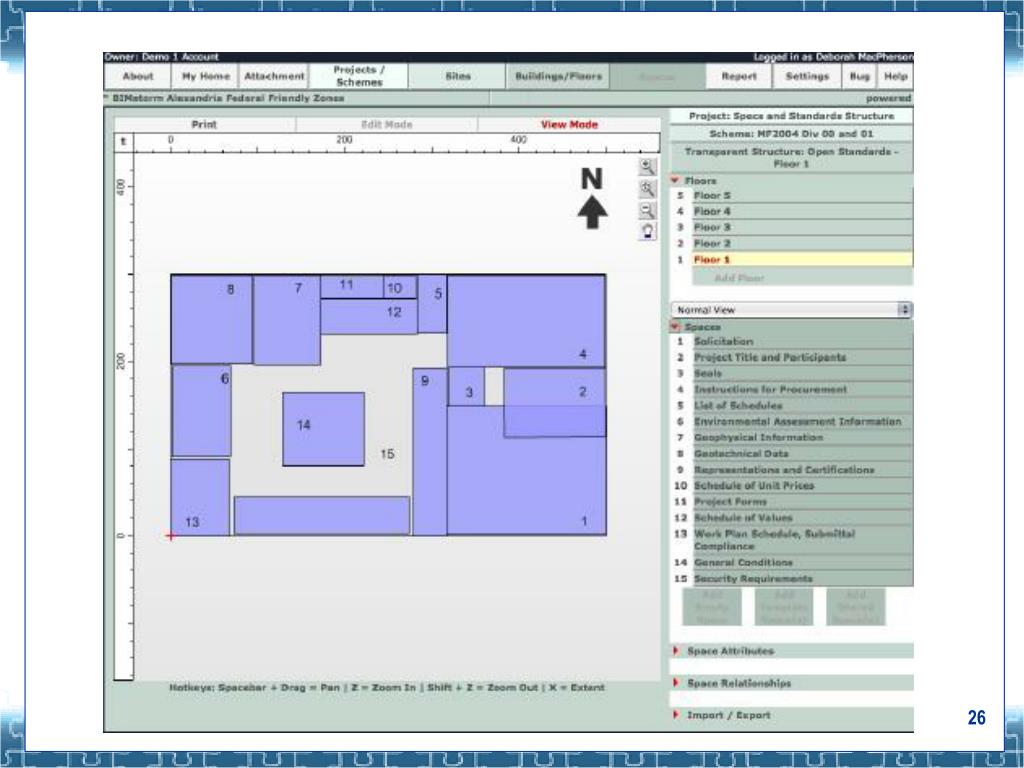Viewport: 1024px width, 768px height.
Task: Select Environmental Assessment Information space
Action: point(802,421)
